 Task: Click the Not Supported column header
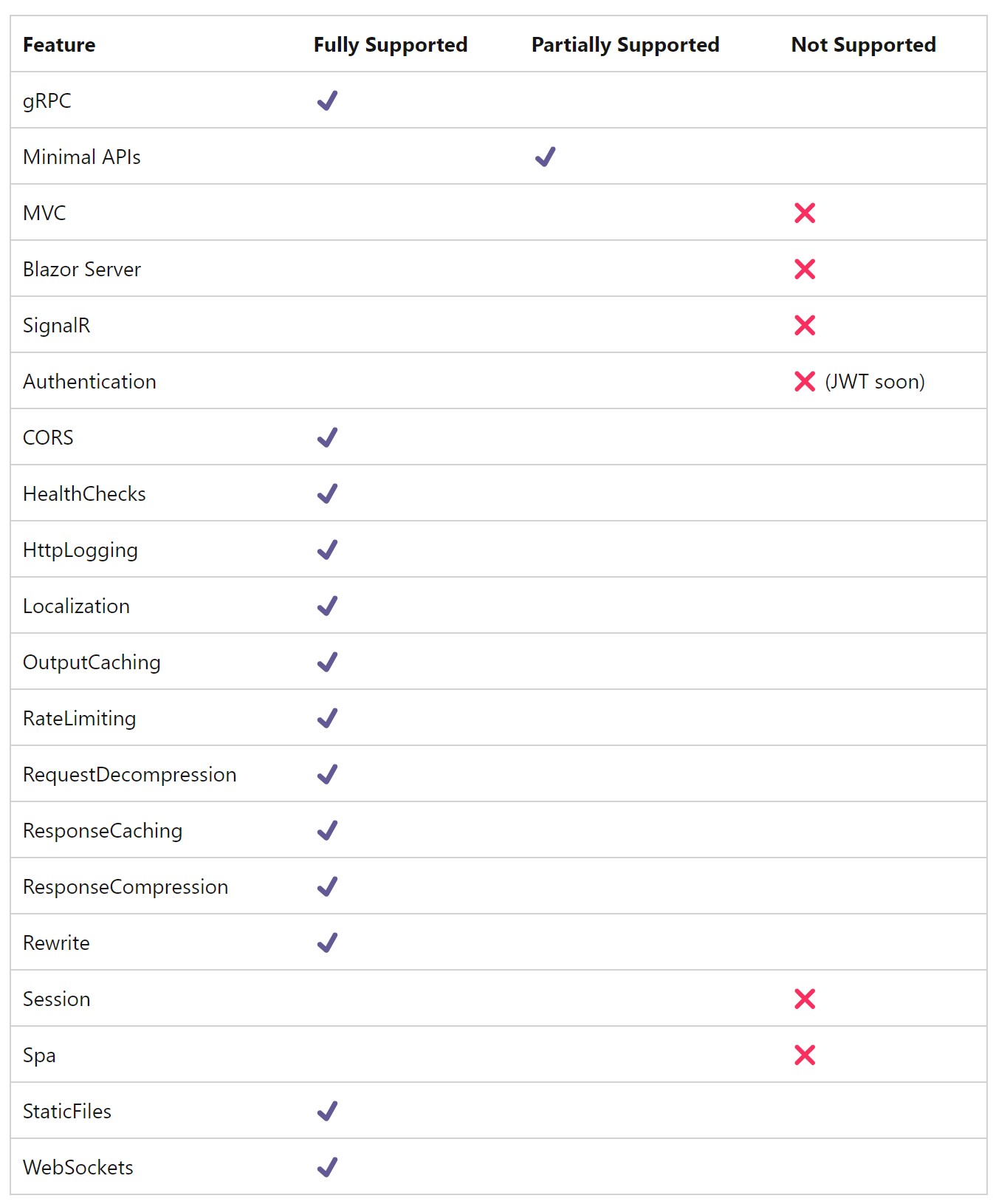pos(862,45)
